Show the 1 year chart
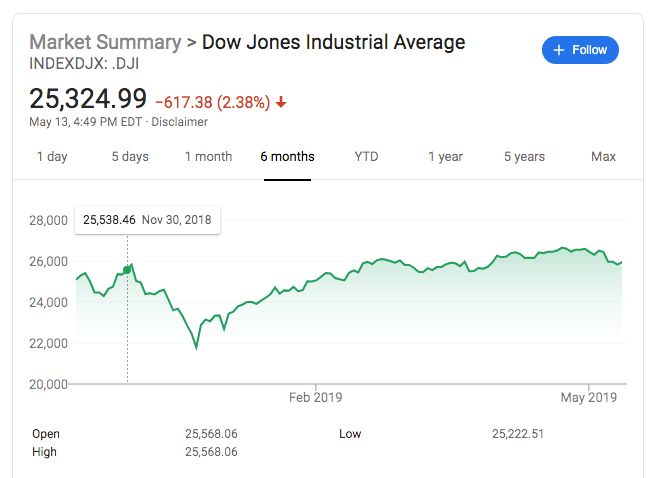Screen dimensions: 658x478 pyautogui.click(x=445, y=156)
